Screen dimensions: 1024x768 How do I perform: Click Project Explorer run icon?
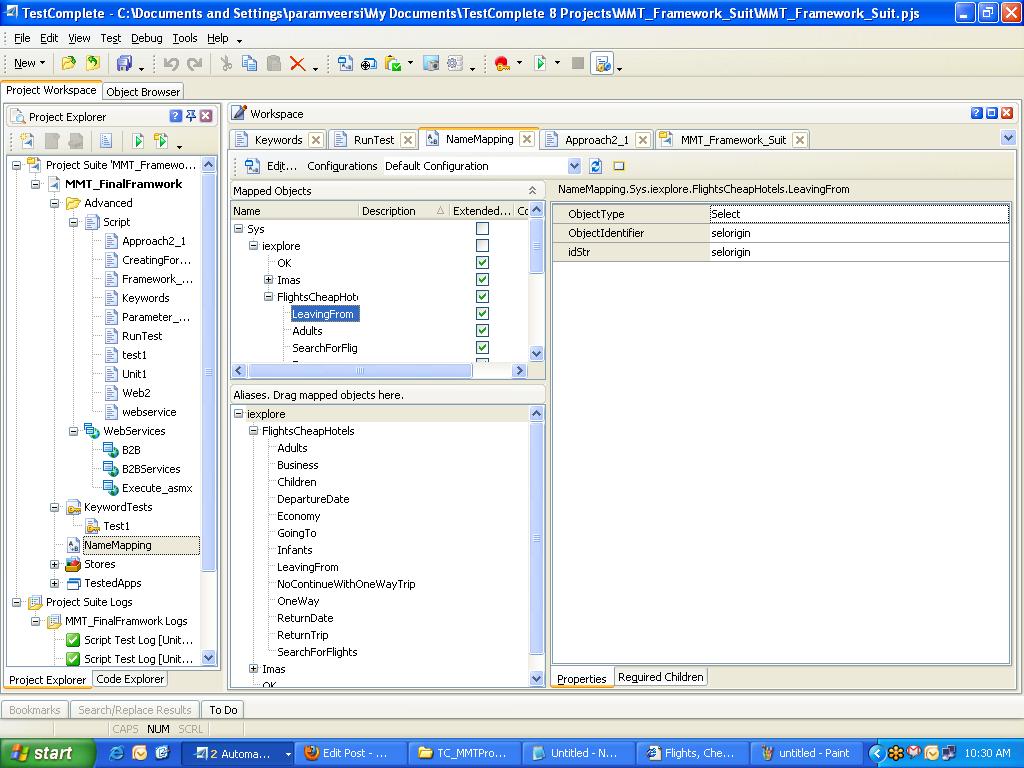point(138,140)
